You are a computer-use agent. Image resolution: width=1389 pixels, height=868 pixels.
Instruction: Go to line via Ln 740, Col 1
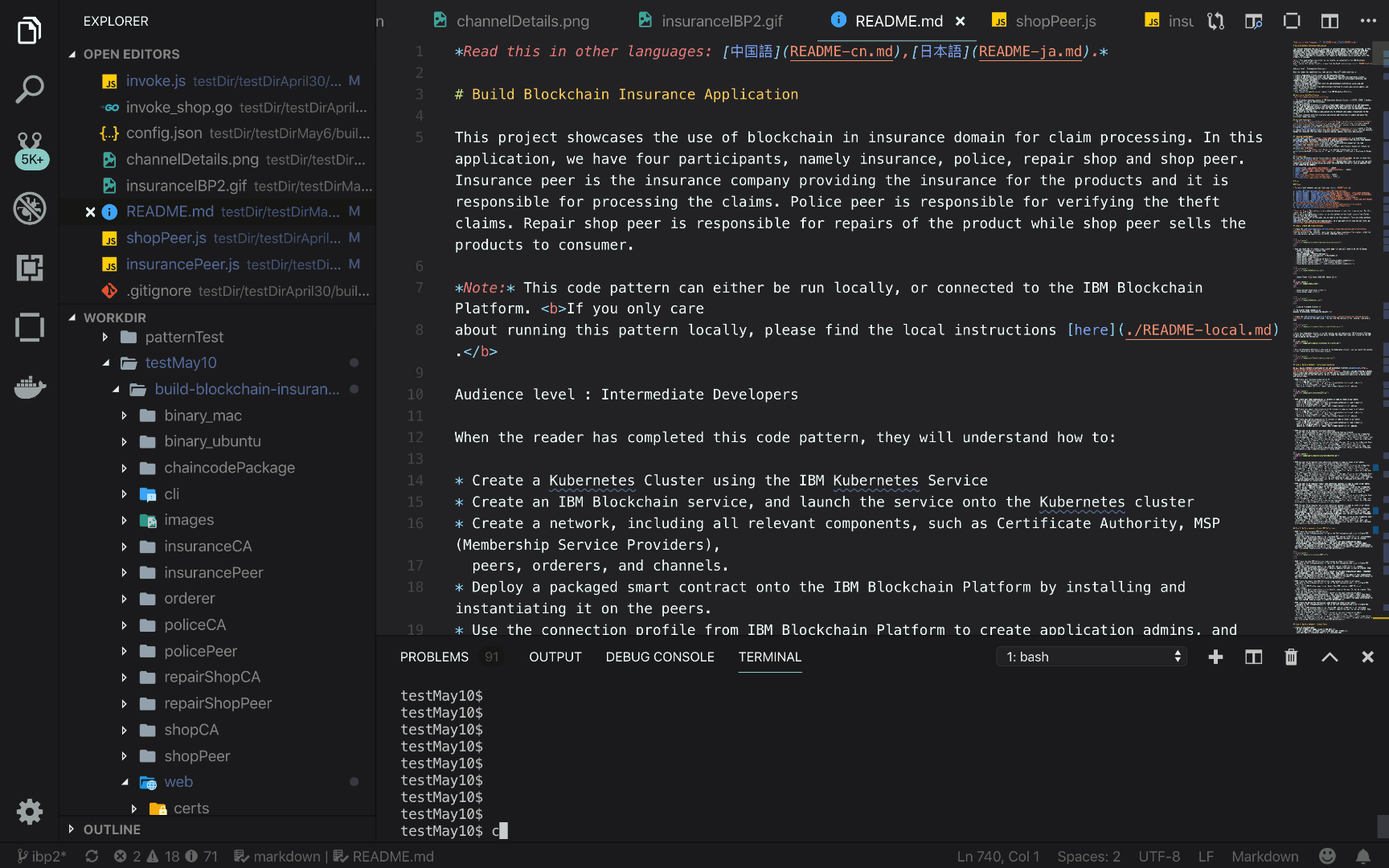coord(998,857)
